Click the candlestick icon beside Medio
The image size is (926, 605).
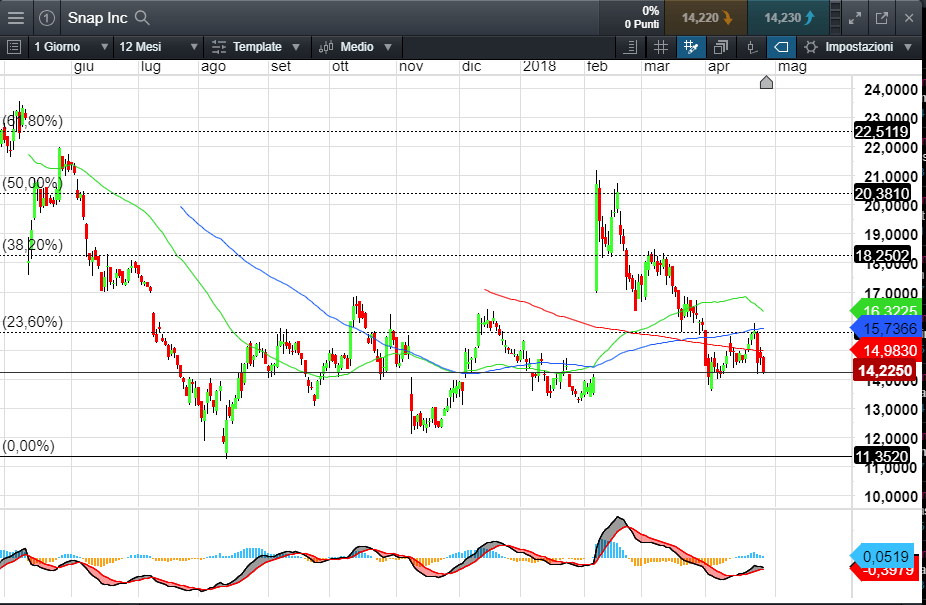325,47
